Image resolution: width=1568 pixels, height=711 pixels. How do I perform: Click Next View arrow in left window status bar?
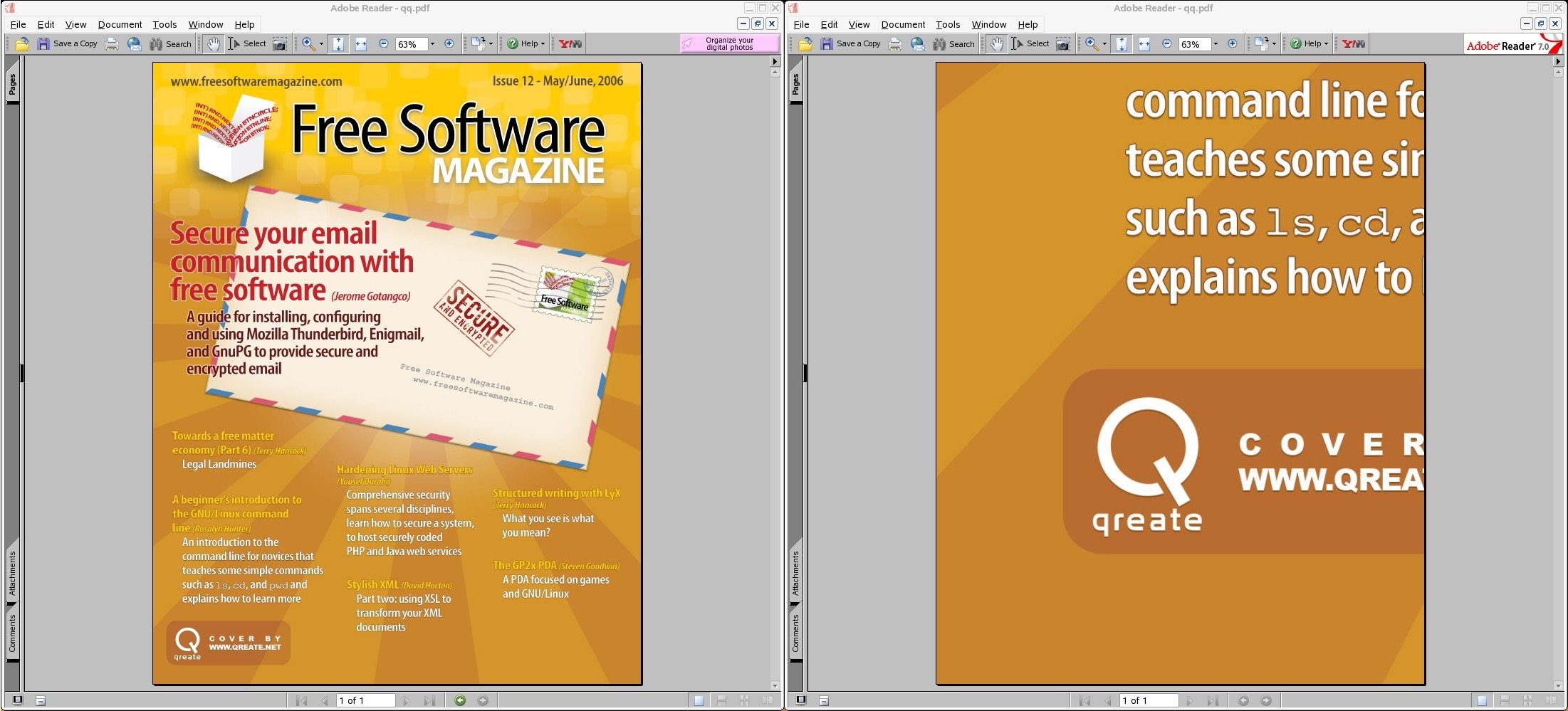pos(483,701)
